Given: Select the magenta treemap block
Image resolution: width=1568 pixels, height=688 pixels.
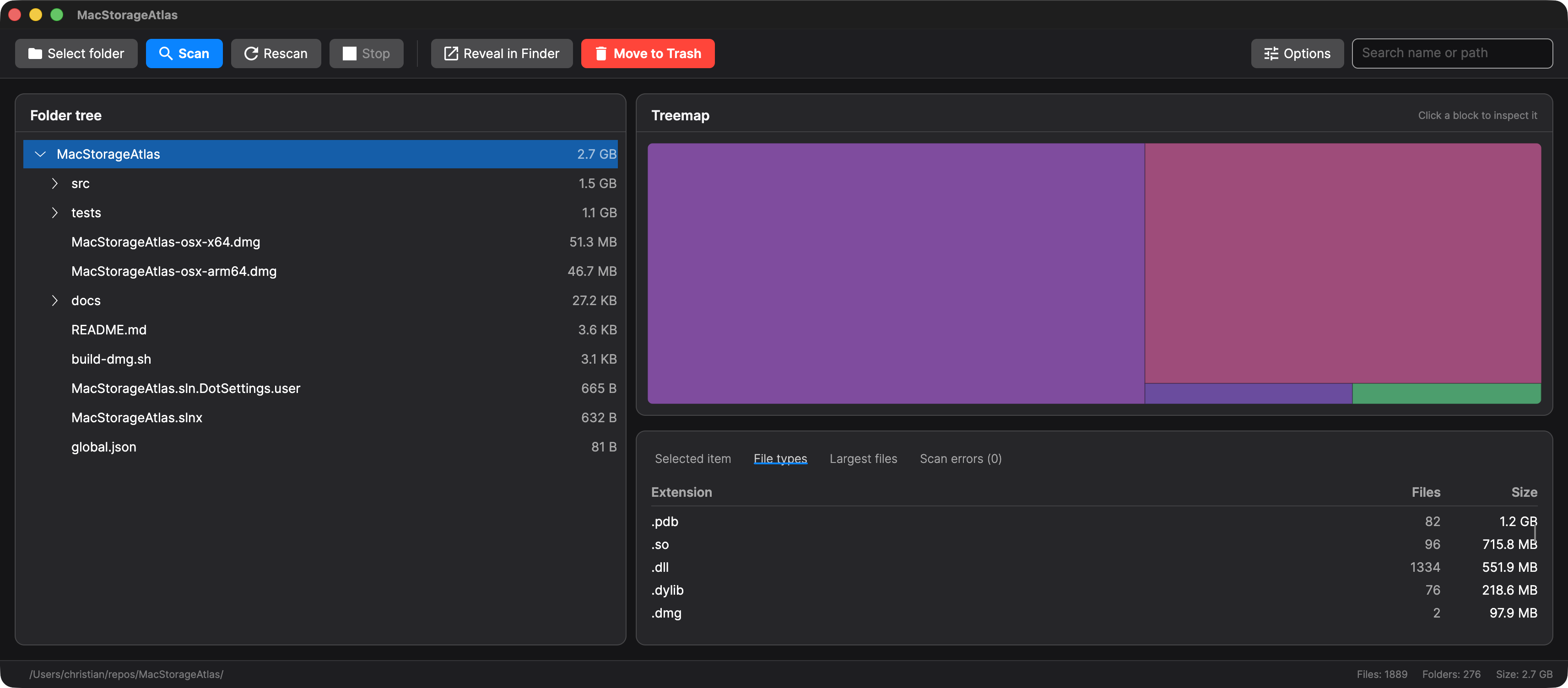Looking at the screenshot, I should (1343, 263).
